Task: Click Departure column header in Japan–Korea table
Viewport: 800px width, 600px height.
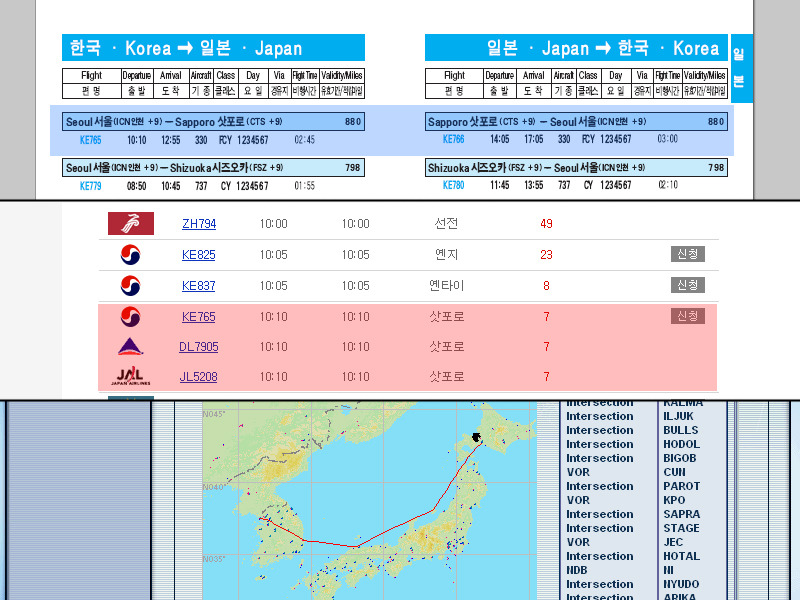Action: (x=499, y=76)
